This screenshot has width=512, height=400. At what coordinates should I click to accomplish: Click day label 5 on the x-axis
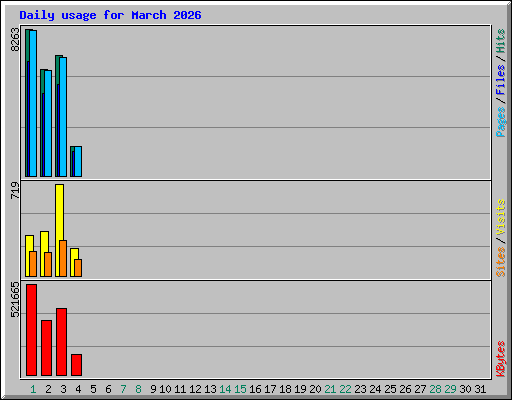[x=93, y=389]
